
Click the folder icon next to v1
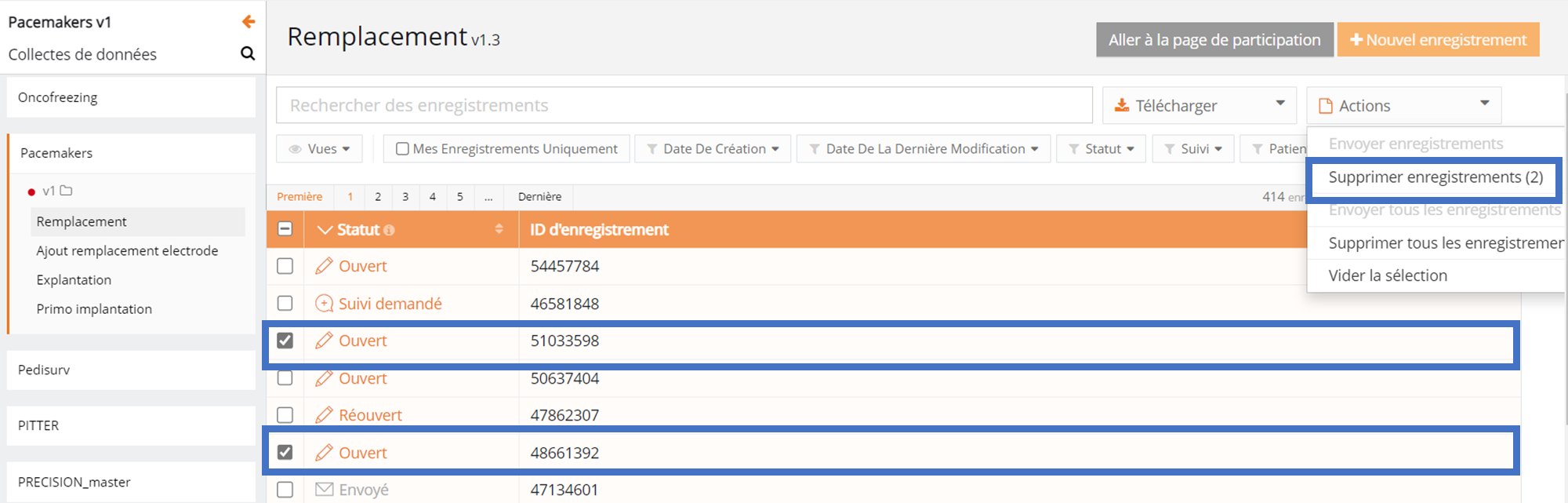pyautogui.click(x=67, y=191)
